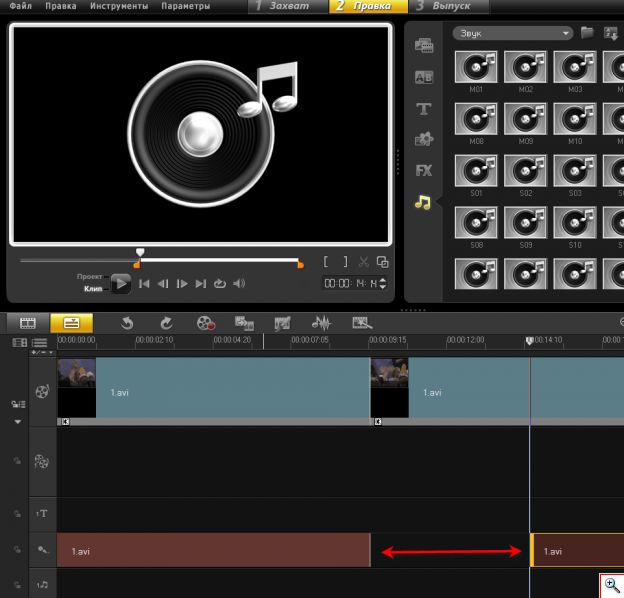Adjust timecode using the stepper arrows
624x598 pixels.
tap(382, 284)
